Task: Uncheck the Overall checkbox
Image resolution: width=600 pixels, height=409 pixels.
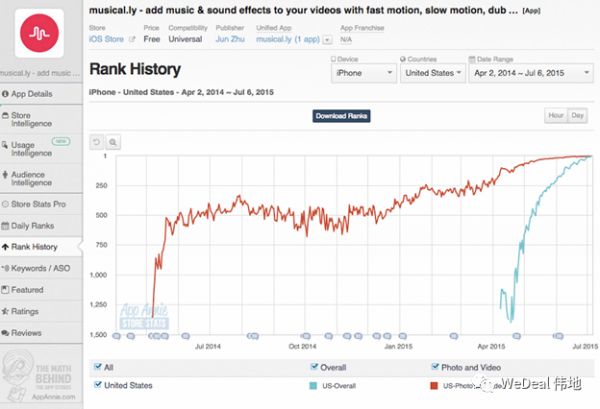Action: tap(316, 366)
